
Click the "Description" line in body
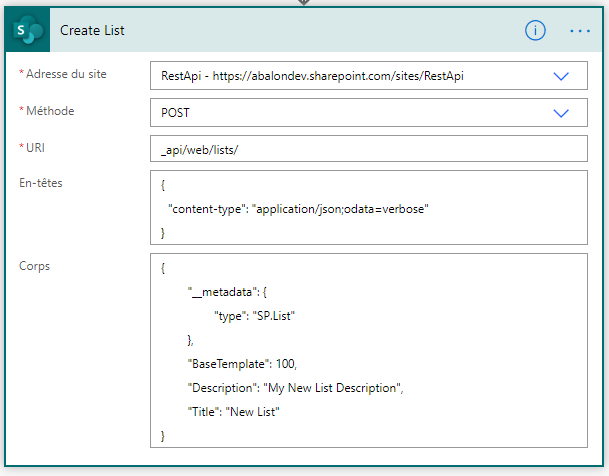click(296, 388)
